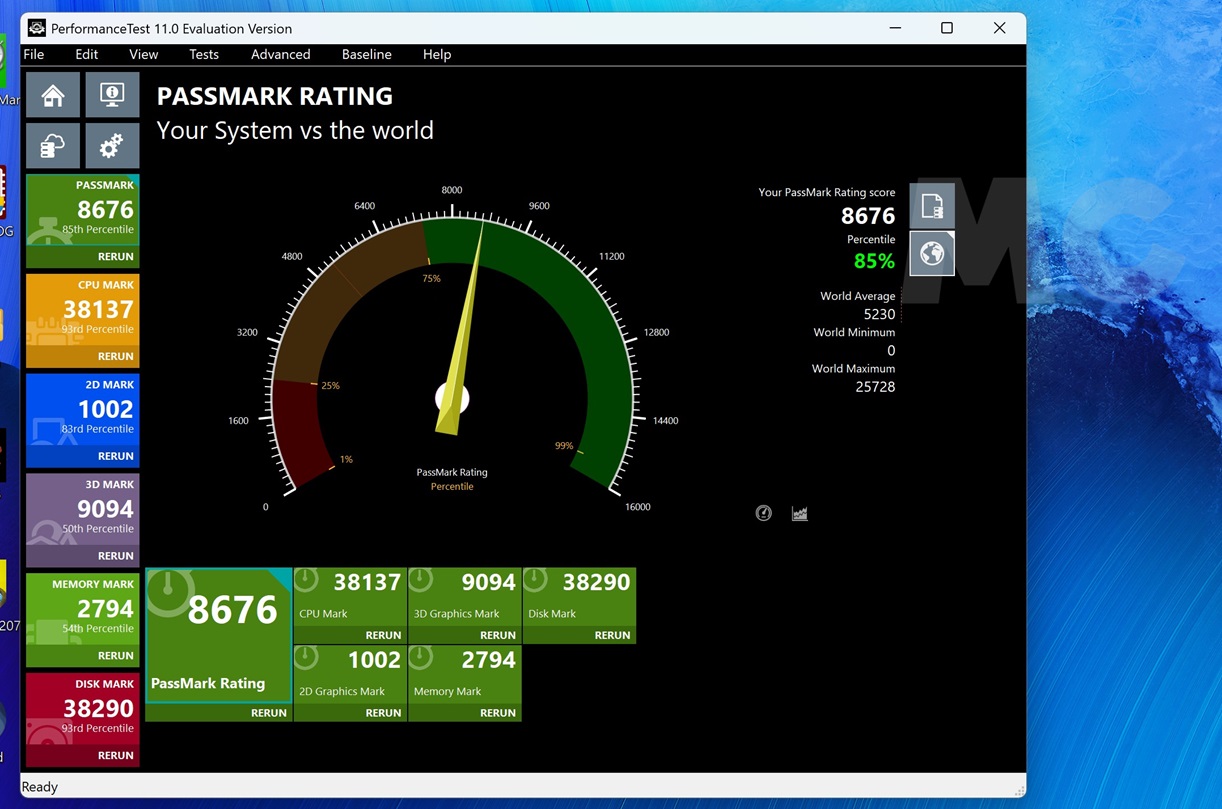This screenshot has width=1222, height=809.
Task: Open the Advanced menu
Action: click(x=280, y=54)
